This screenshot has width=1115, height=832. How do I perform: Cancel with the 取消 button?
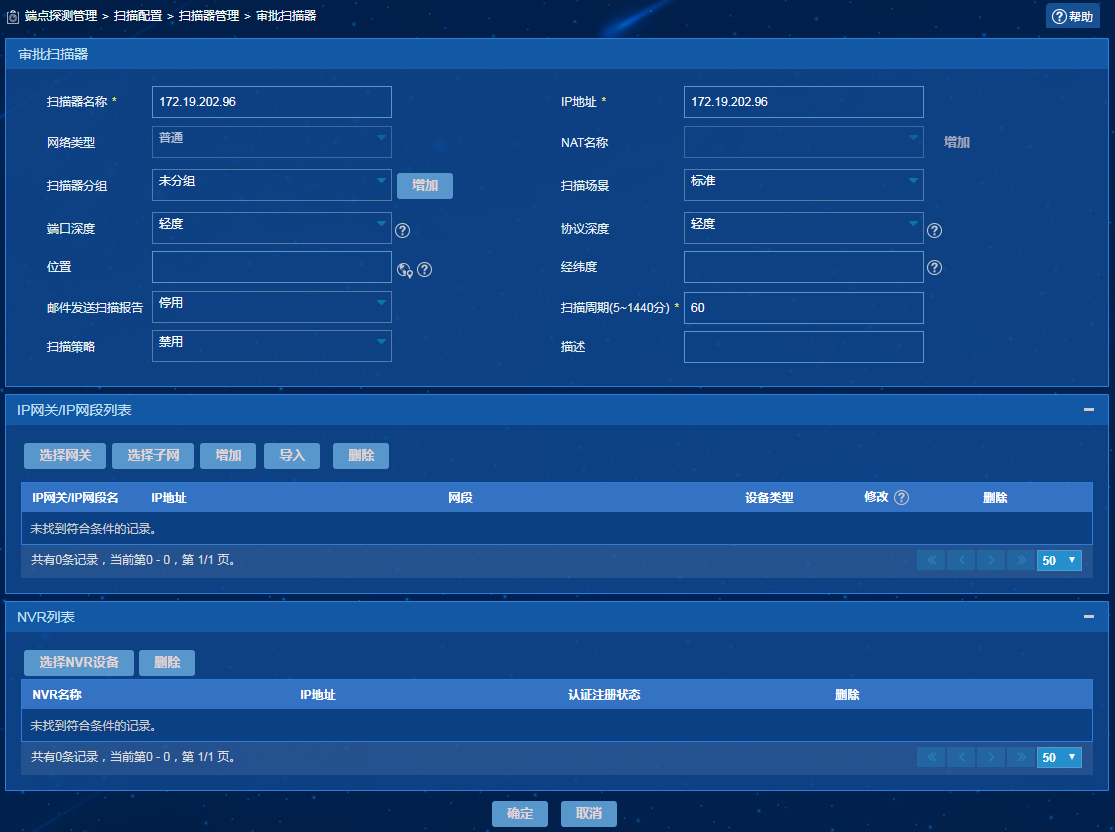[x=589, y=814]
